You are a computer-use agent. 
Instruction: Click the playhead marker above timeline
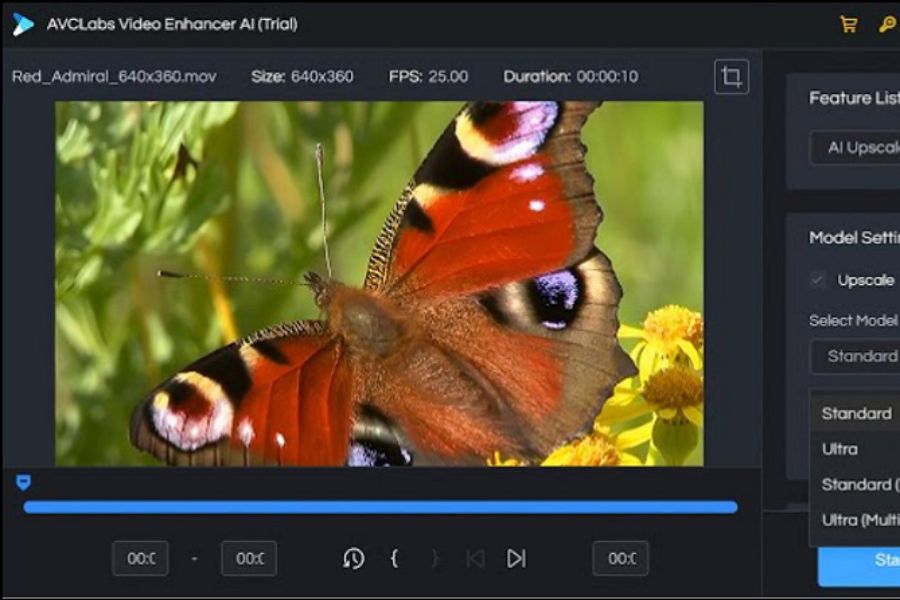click(23, 483)
